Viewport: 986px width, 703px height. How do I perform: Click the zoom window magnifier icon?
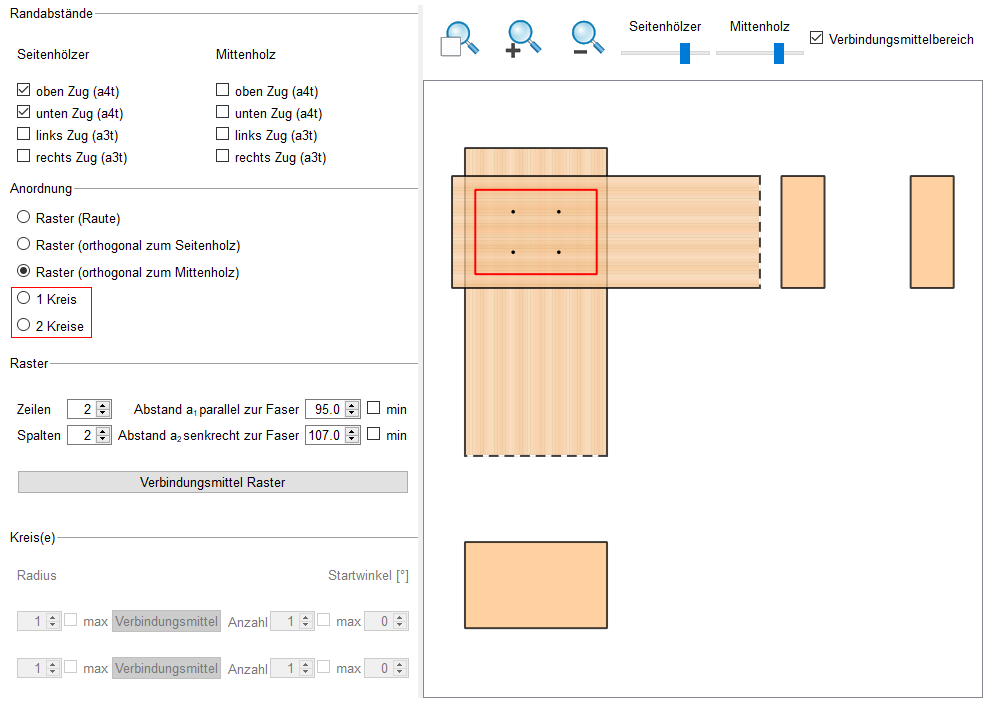click(x=459, y=39)
